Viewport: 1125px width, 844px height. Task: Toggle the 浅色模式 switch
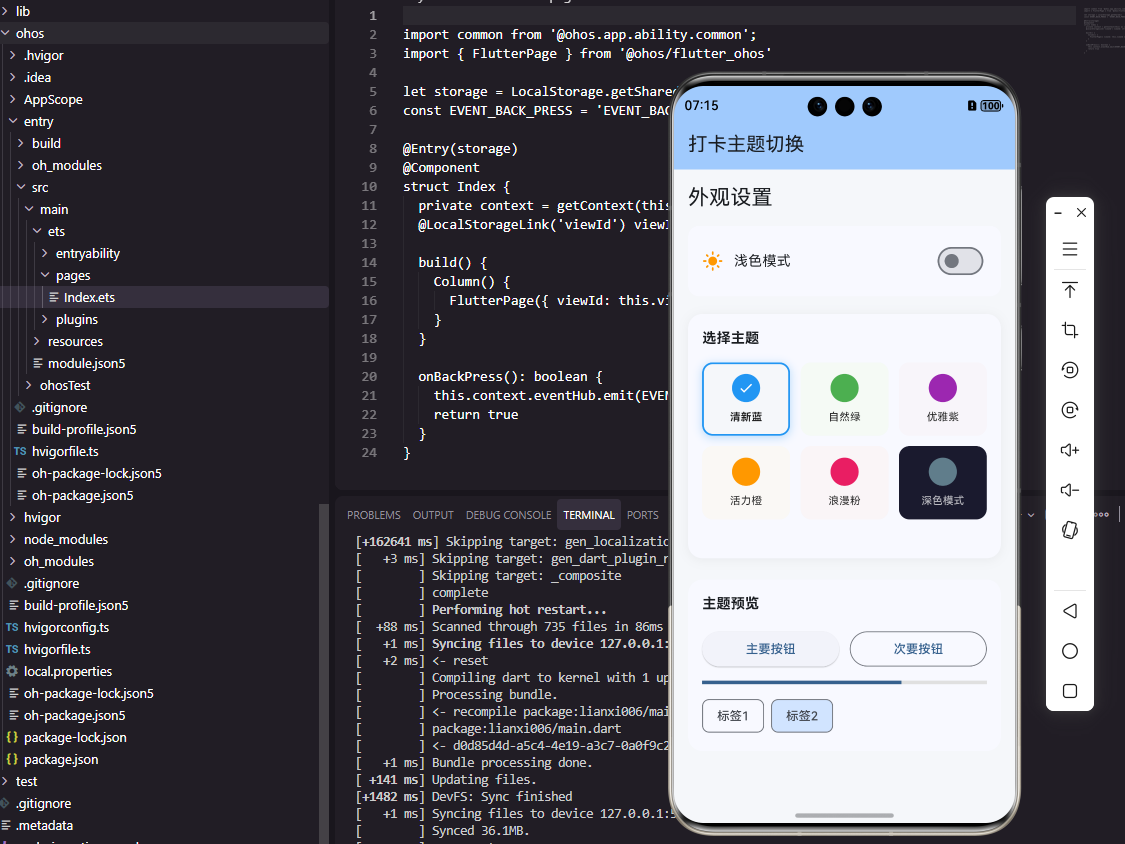tap(960, 261)
